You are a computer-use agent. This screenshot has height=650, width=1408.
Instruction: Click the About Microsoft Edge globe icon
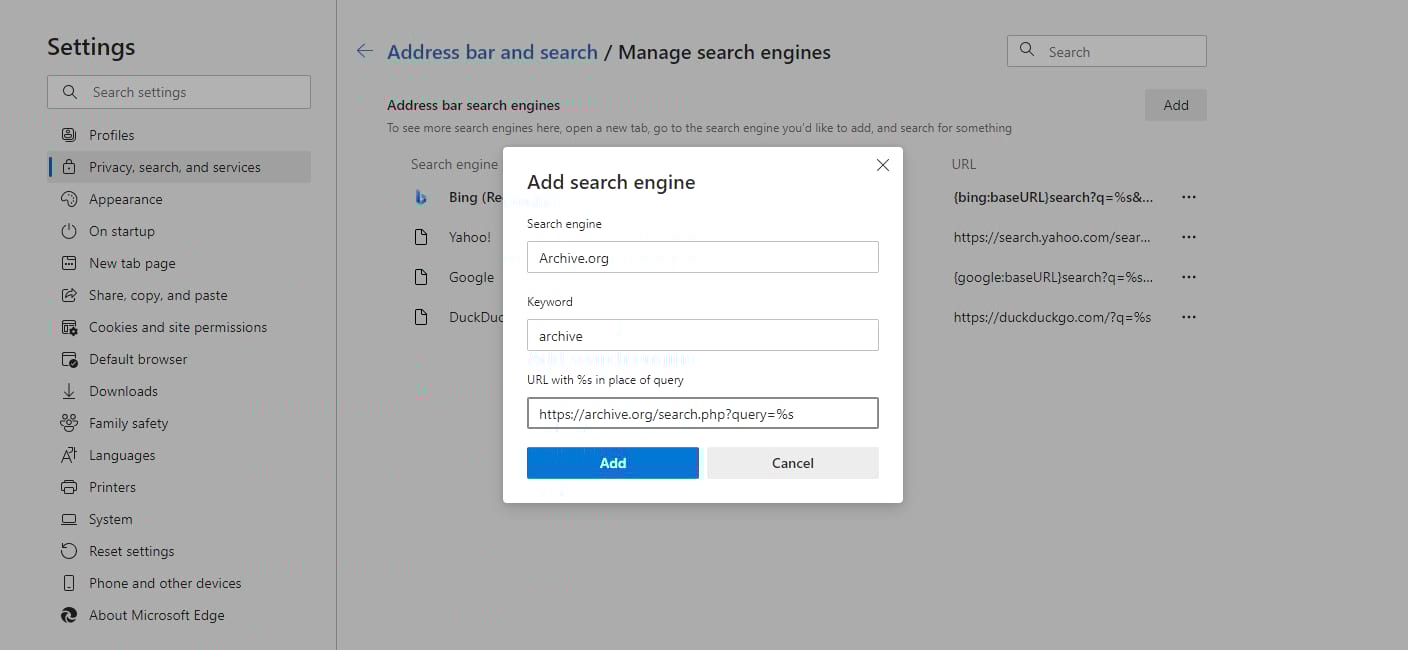(68, 615)
